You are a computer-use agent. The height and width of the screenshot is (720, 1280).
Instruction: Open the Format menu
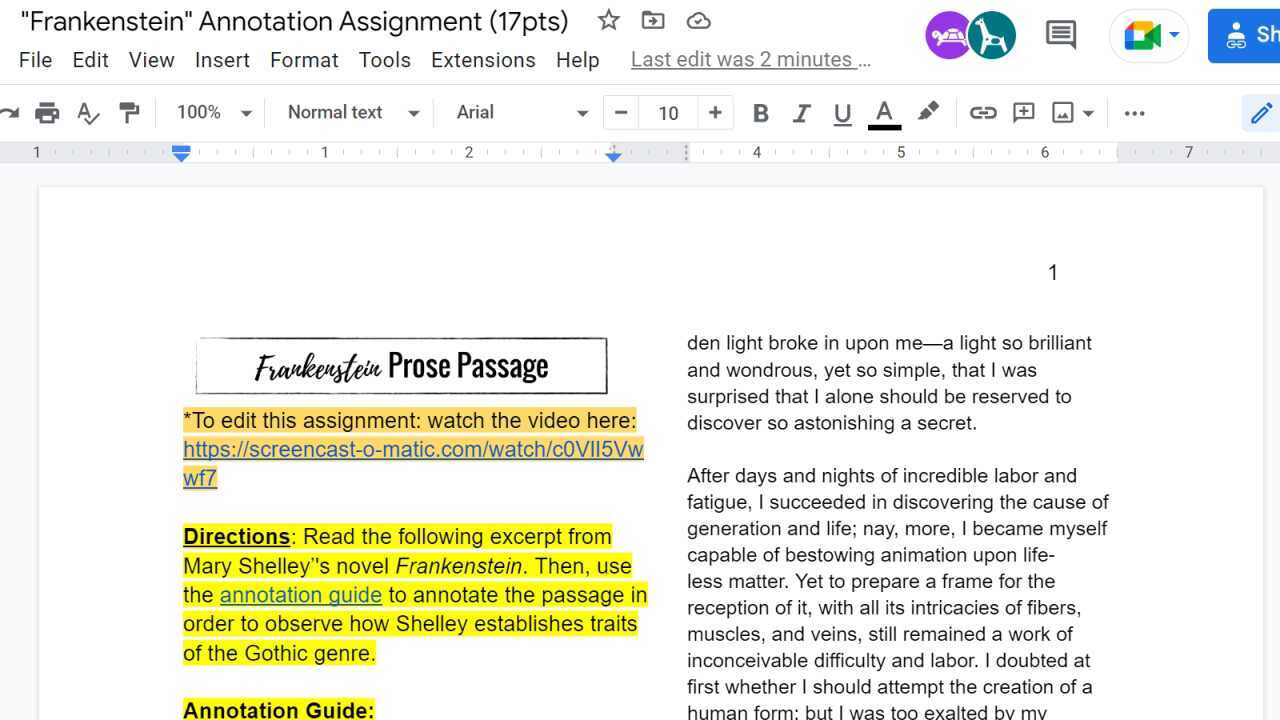pos(304,60)
